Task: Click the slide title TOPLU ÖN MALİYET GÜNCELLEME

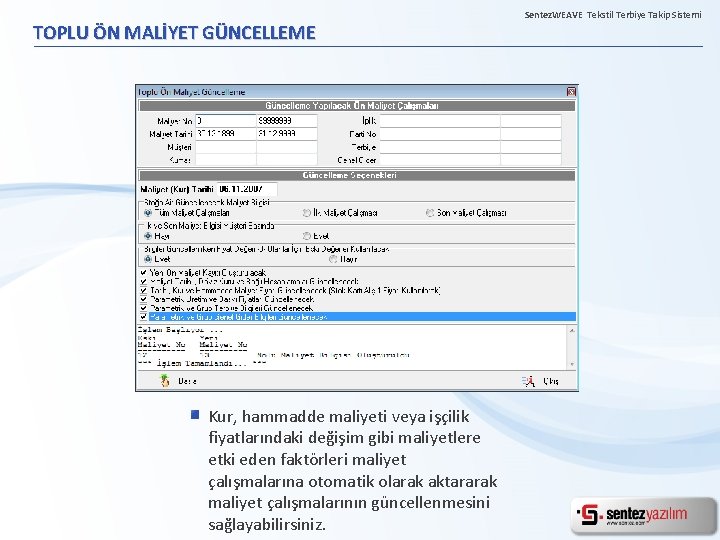Action: [x=174, y=33]
